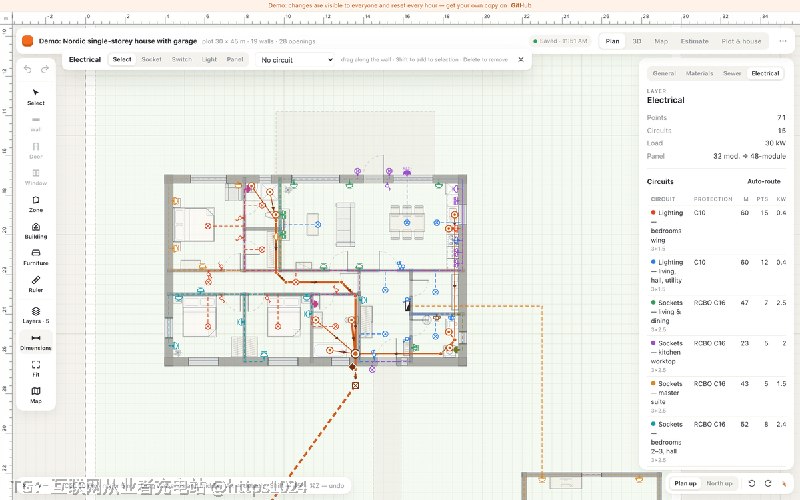Click the project title Demo: Nordic single-storey house

(118, 41)
